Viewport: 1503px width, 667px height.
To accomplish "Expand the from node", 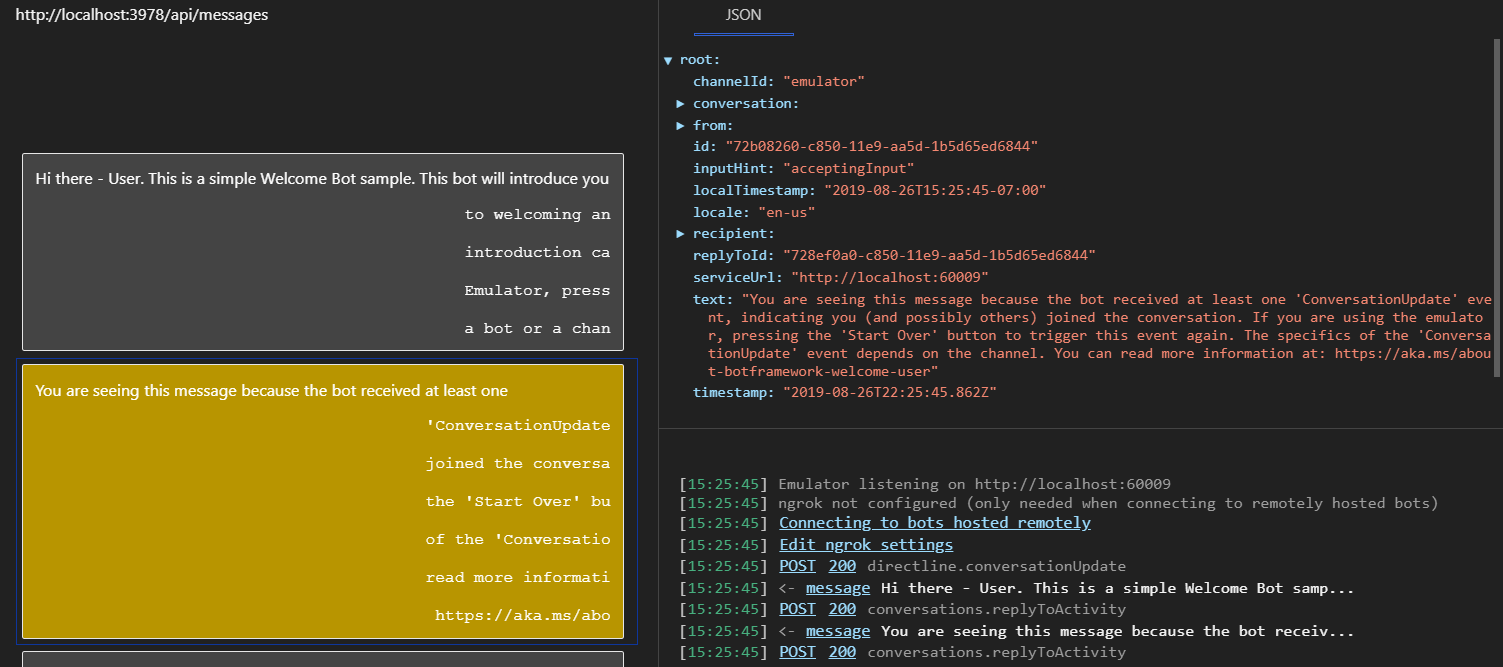I will (680, 125).
